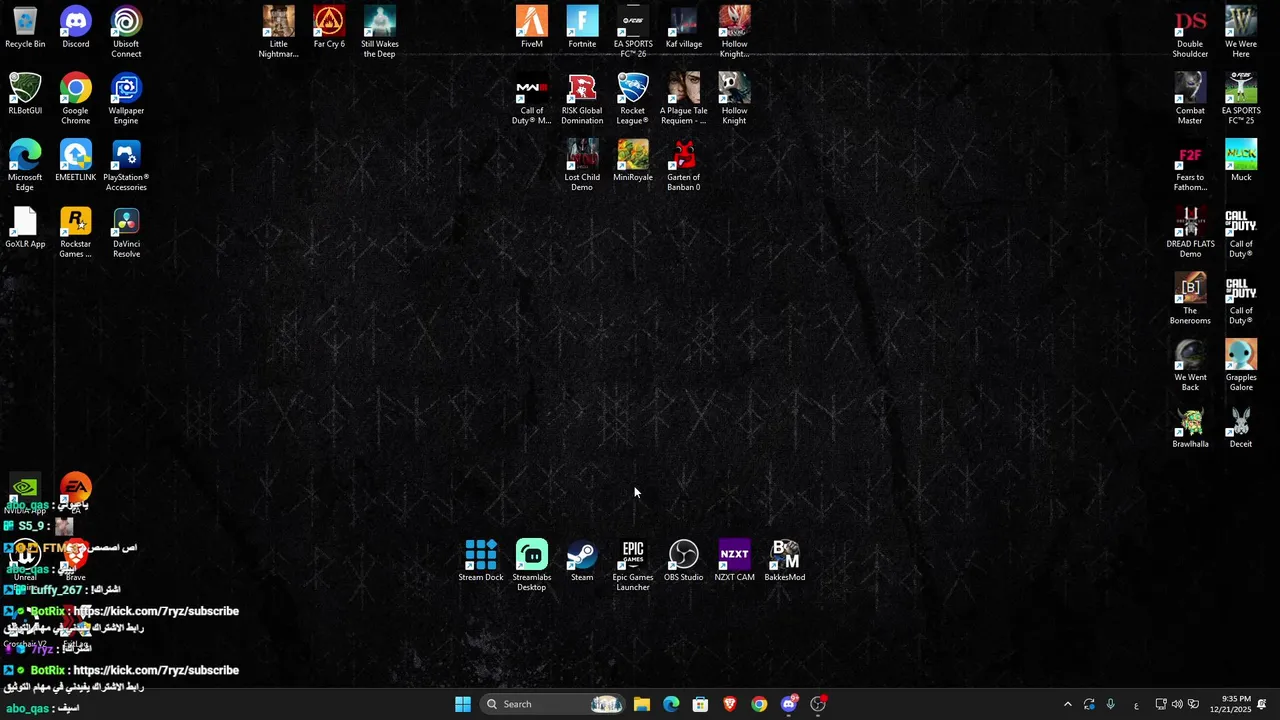Open the Rockstar Games launcher shortcut
The image size is (1280, 720).
pos(76,233)
